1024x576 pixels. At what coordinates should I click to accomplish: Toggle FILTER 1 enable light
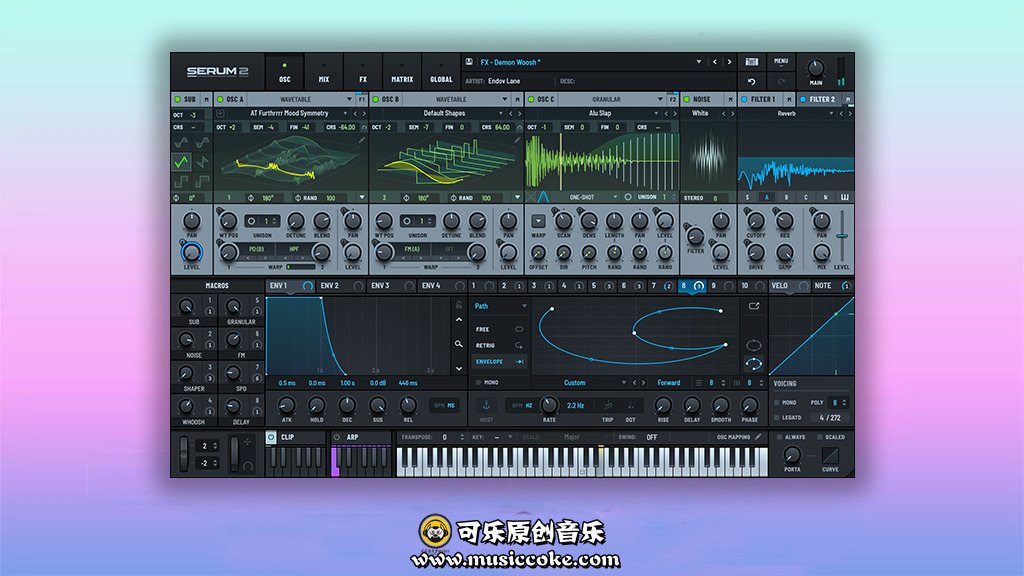(x=744, y=99)
